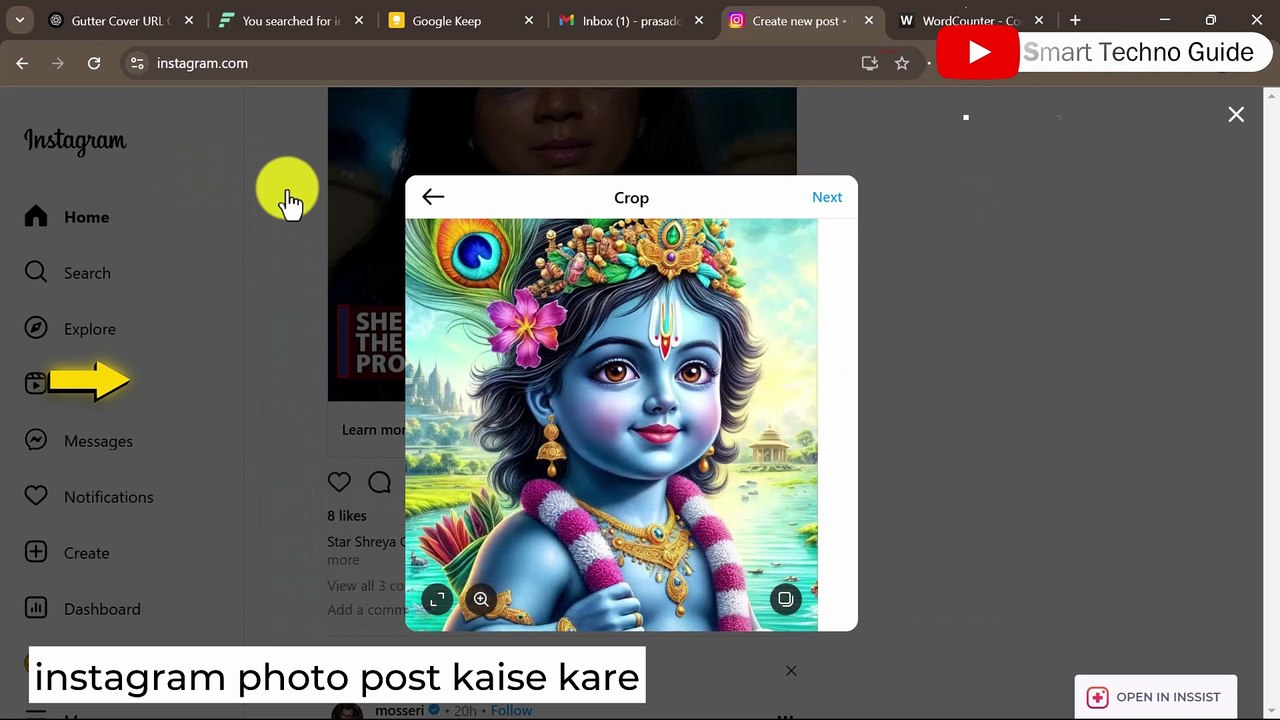Click the Open in Inssist button
This screenshot has height=720, width=1280.
click(x=1155, y=697)
